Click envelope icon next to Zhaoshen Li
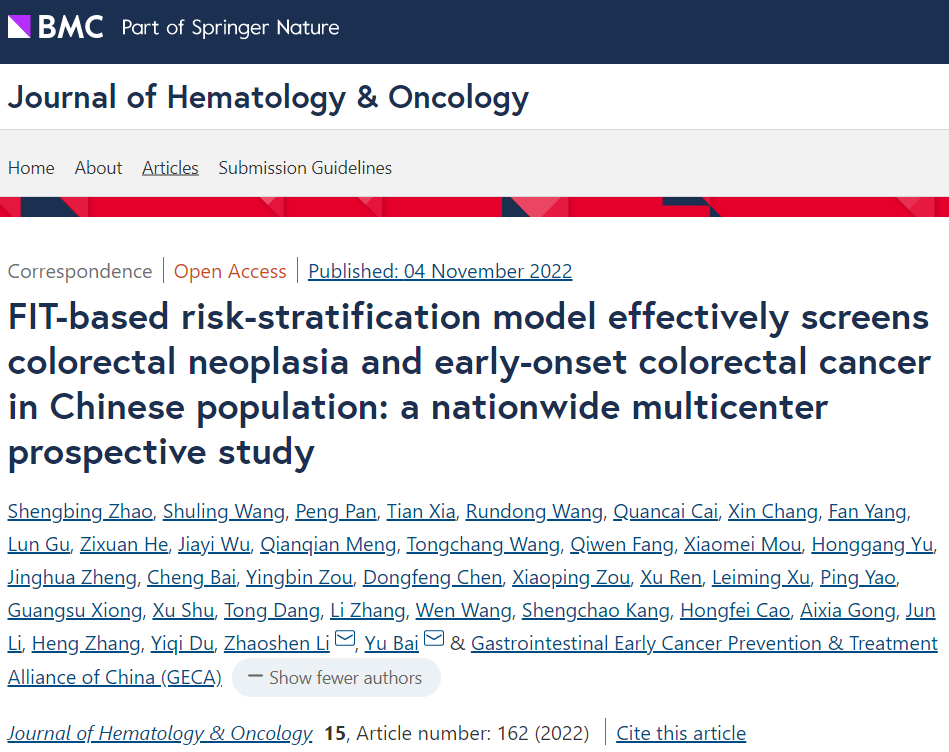This screenshot has width=949, height=752. pos(345,640)
